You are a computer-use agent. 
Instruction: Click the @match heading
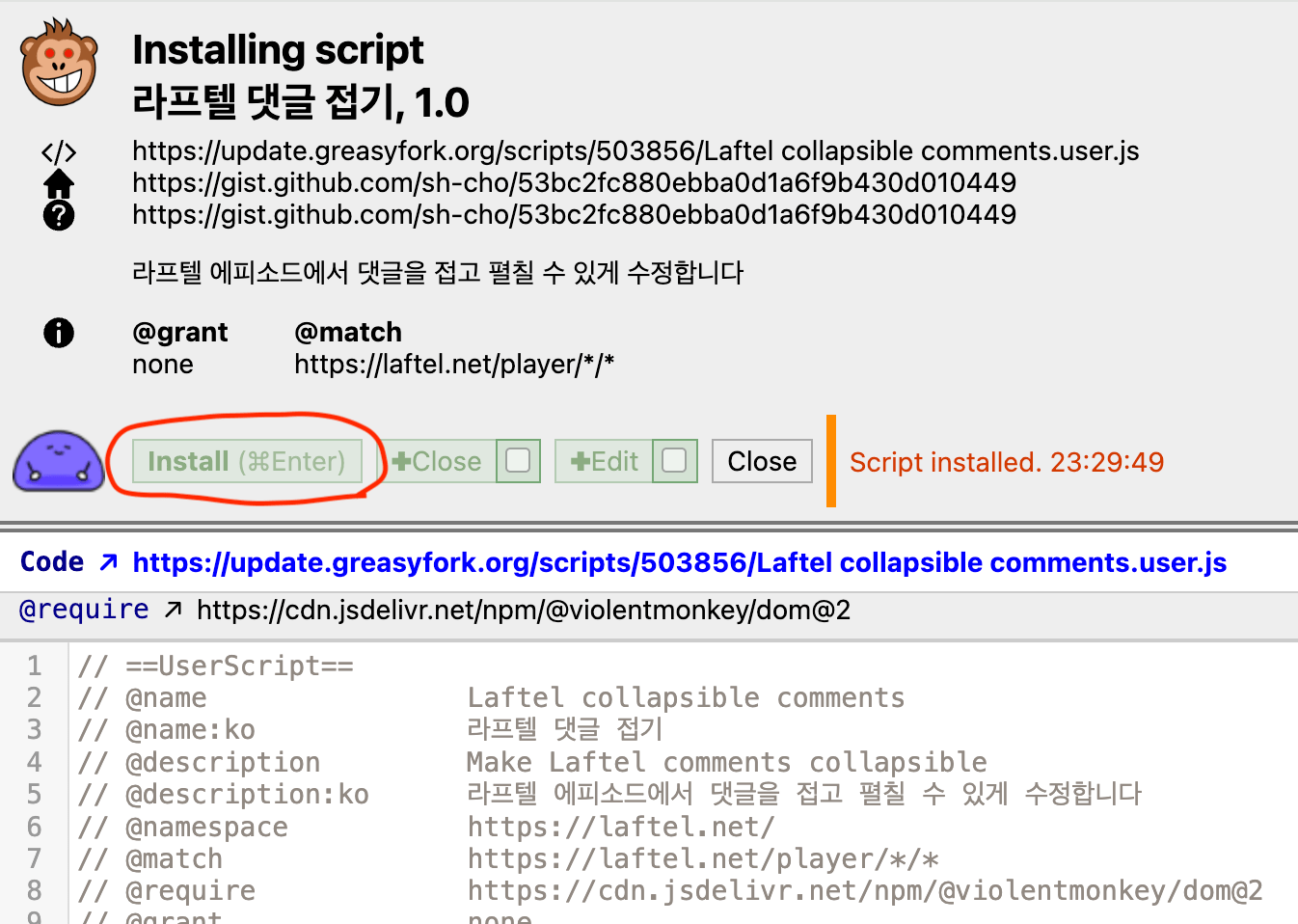point(347,332)
